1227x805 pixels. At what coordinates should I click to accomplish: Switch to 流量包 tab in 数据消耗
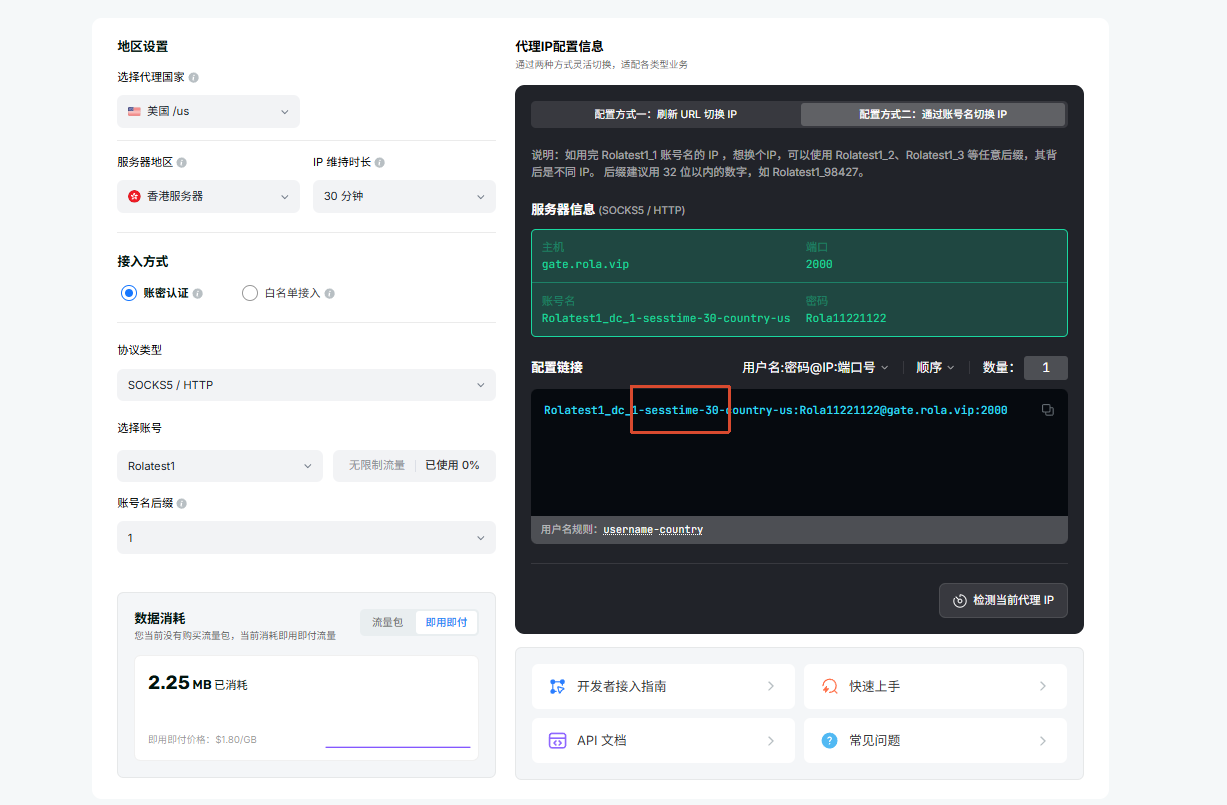pyautogui.click(x=388, y=623)
